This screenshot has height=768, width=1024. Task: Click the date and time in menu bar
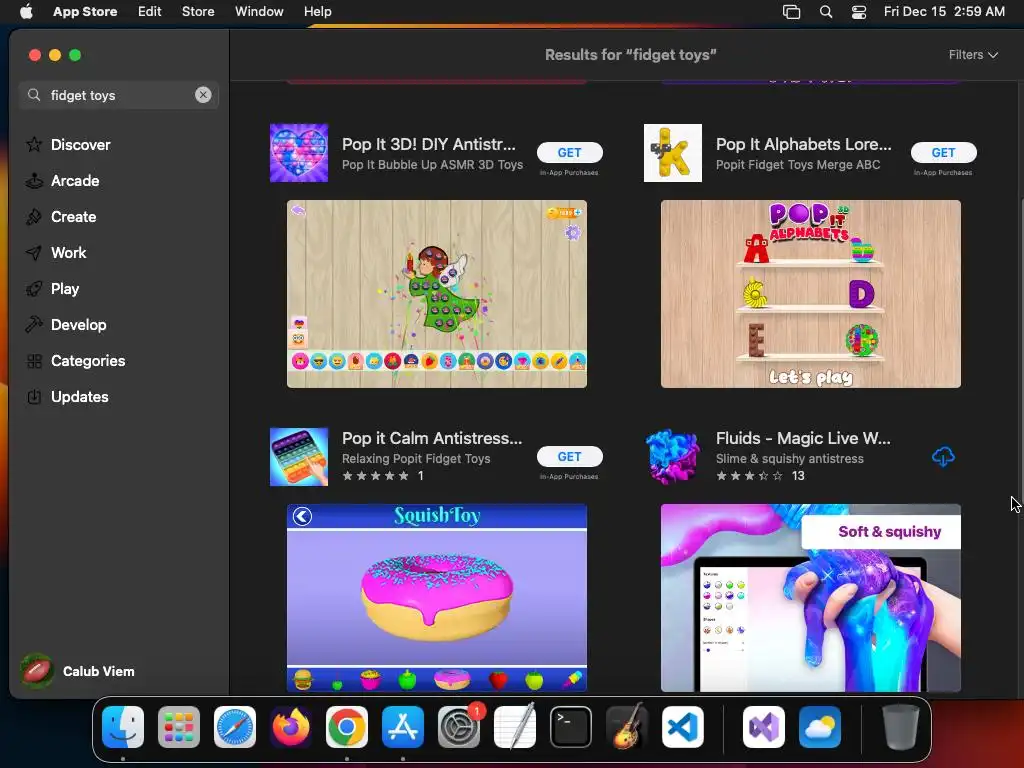point(944,11)
